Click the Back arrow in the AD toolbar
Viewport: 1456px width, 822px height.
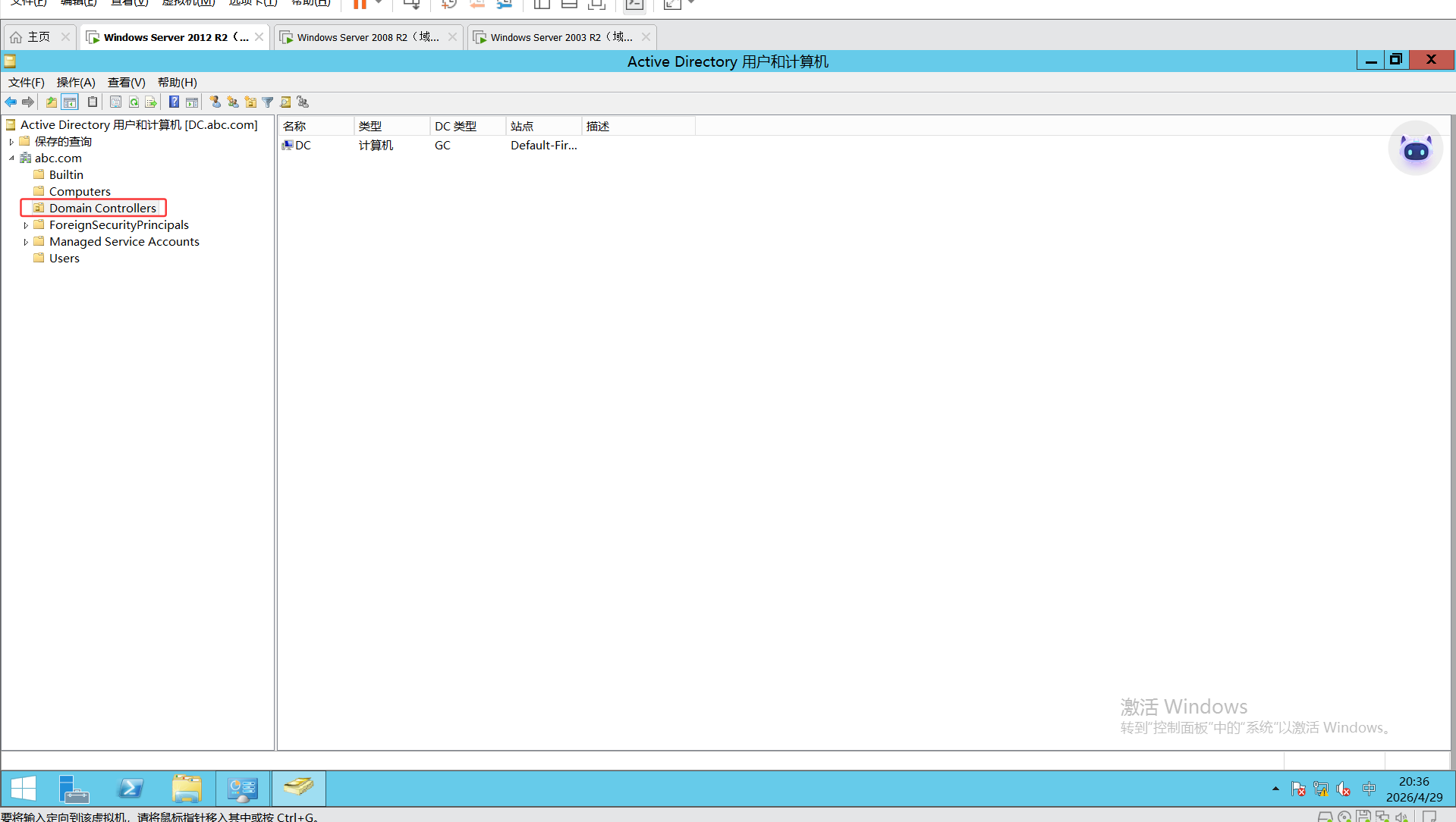(11, 102)
